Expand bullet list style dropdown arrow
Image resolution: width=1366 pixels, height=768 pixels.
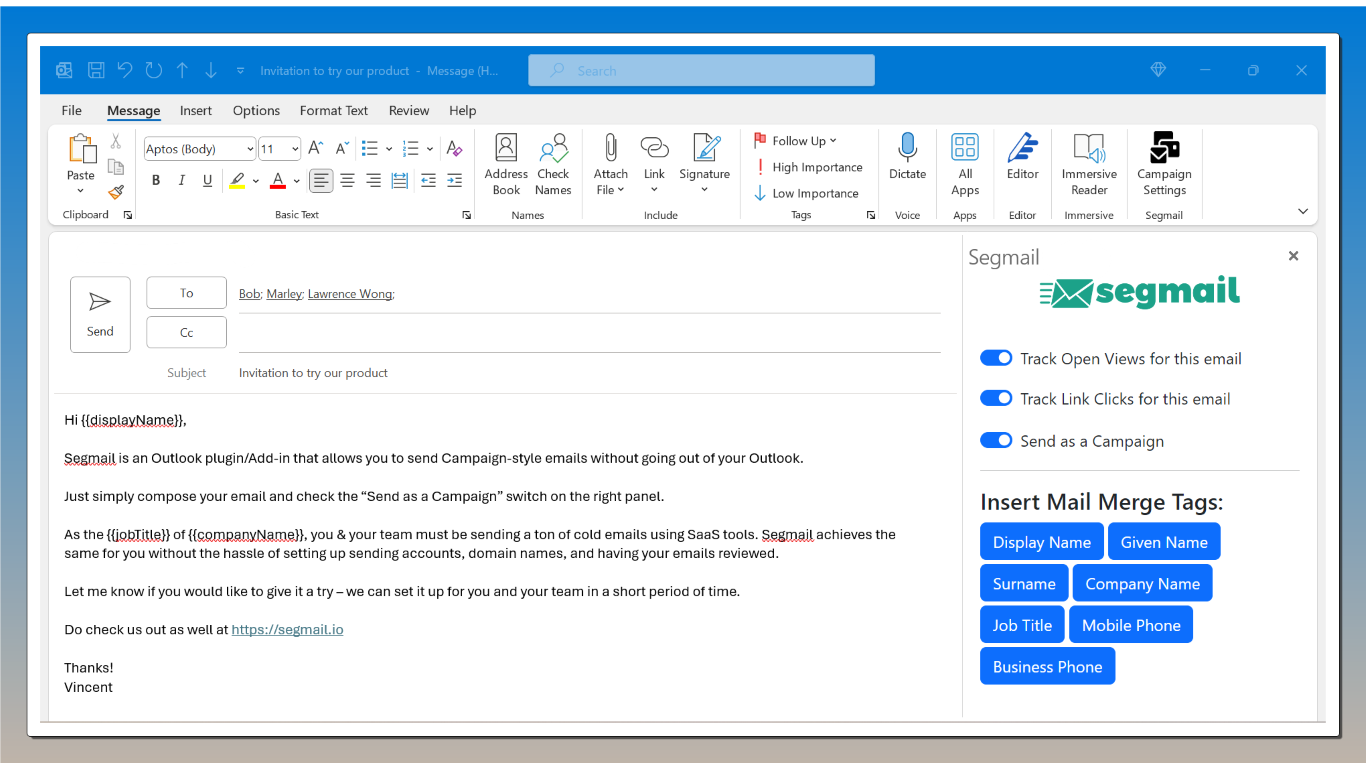(388, 149)
